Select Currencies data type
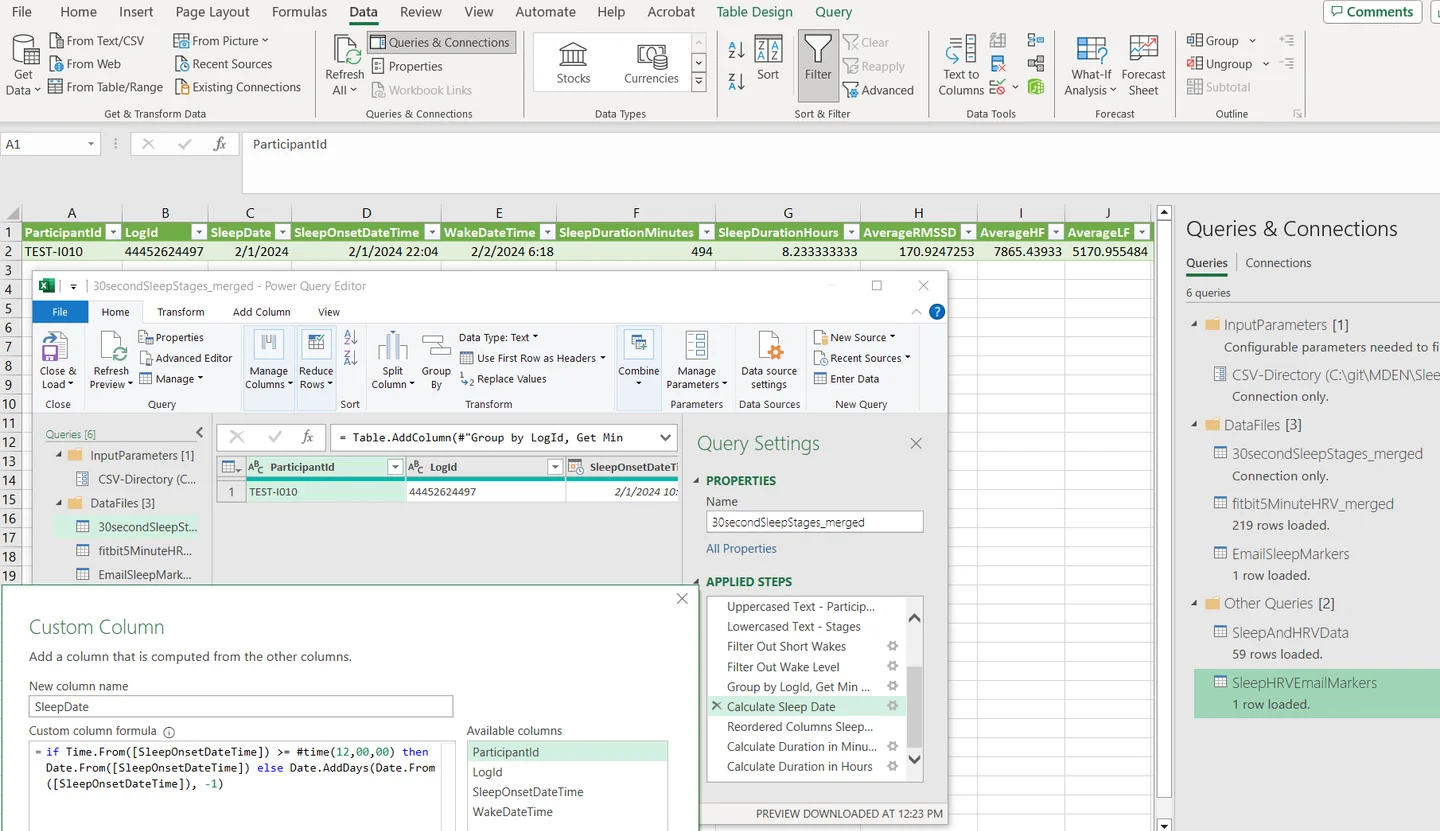The image size is (1440, 831). point(651,62)
